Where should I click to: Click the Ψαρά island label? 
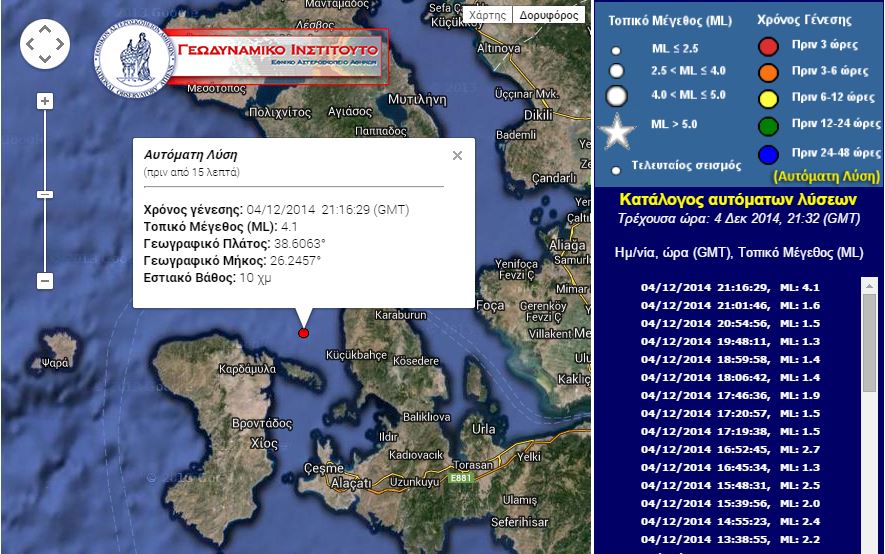click(55, 363)
